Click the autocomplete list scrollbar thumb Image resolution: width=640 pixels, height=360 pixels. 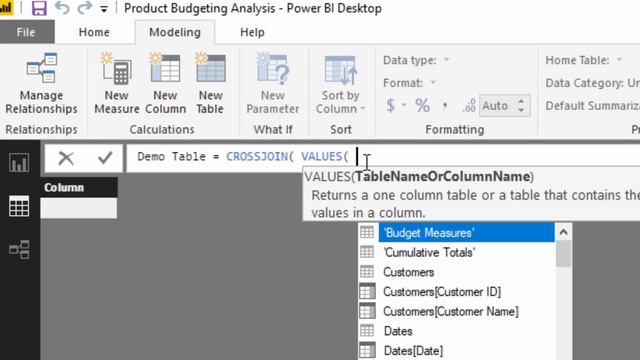pyautogui.click(x=564, y=254)
